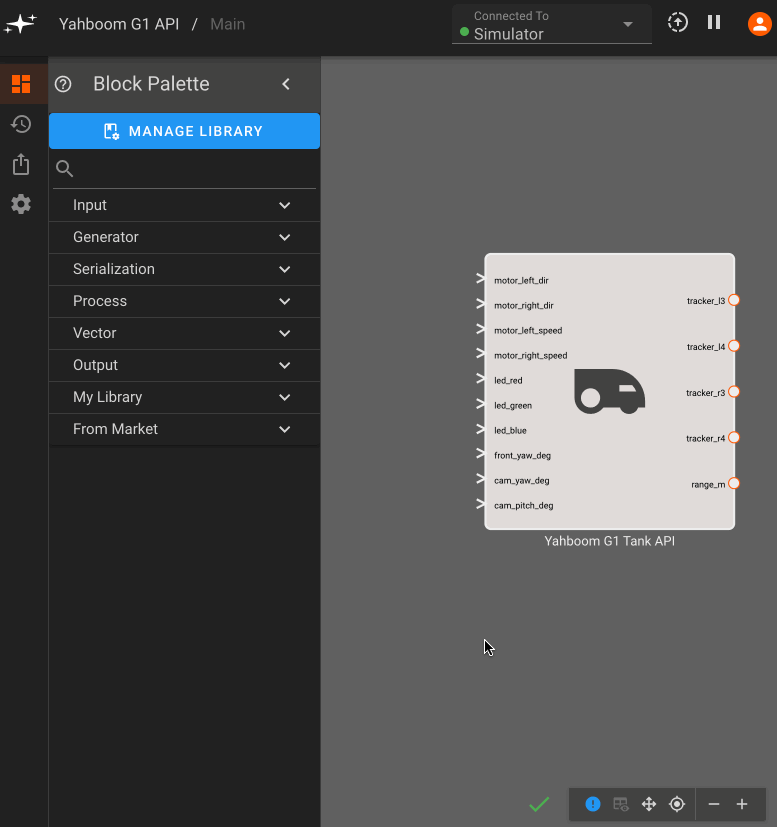Click the motor_left_speed input label
The height and width of the screenshot is (827, 777).
click(528, 331)
